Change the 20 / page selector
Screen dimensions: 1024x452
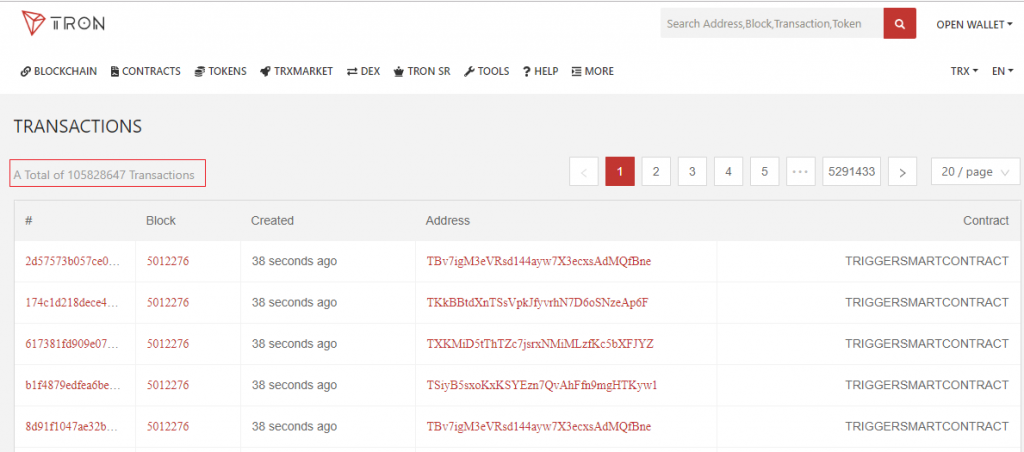975,172
